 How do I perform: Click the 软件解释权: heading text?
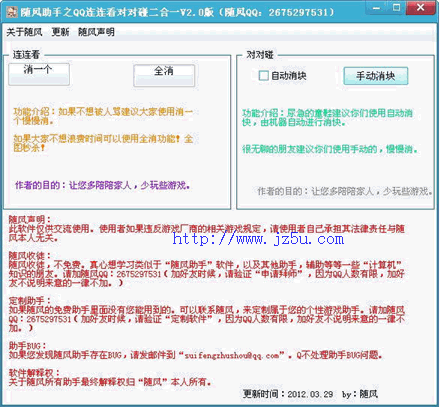pyautogui.click(x=34, y=373)
